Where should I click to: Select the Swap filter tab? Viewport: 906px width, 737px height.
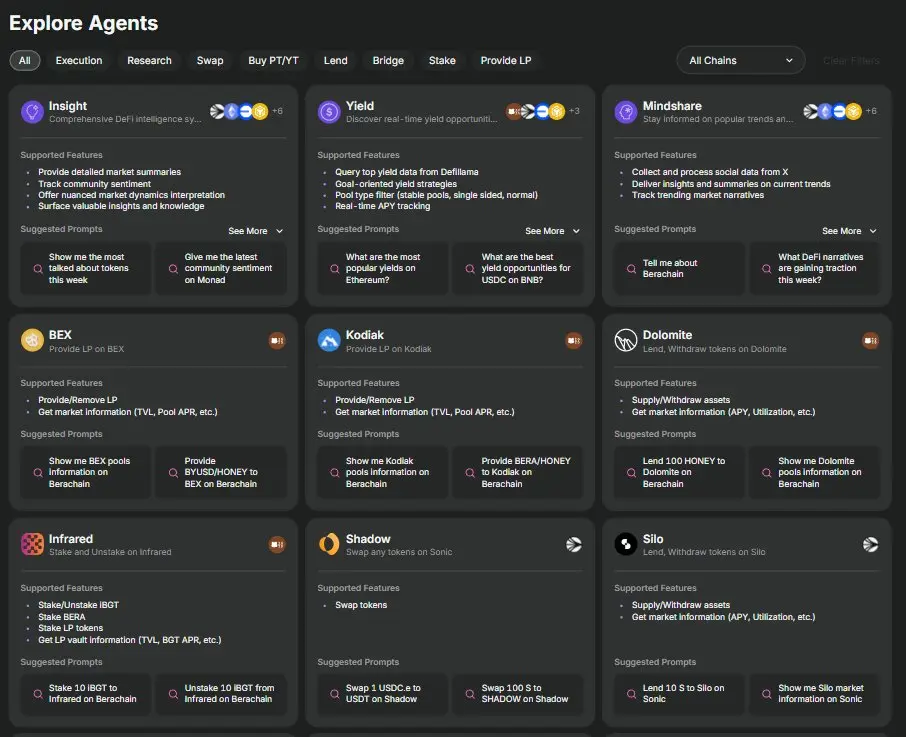click(x=210, y=61)
